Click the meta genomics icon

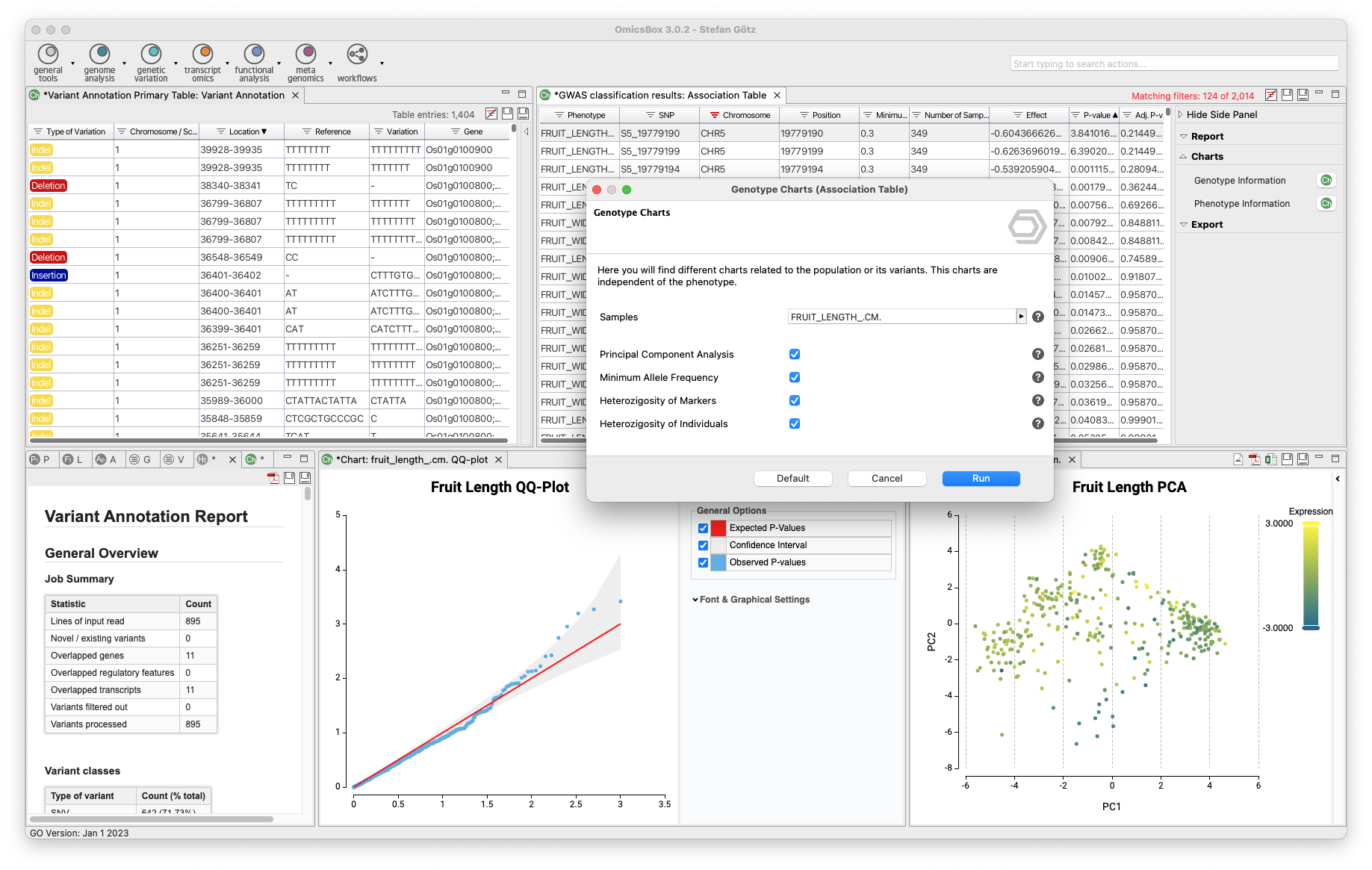pos(305,55)
